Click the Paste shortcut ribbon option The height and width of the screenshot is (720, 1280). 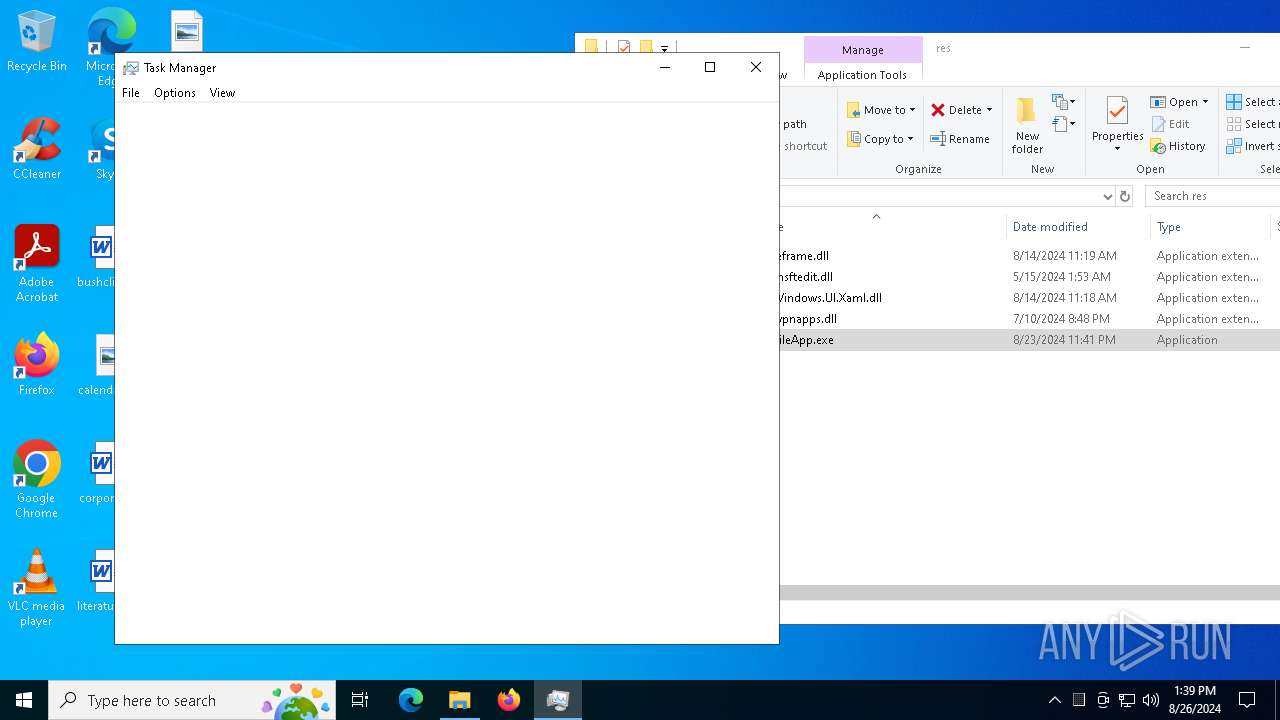pyautogui.click(x=805, y=146)
